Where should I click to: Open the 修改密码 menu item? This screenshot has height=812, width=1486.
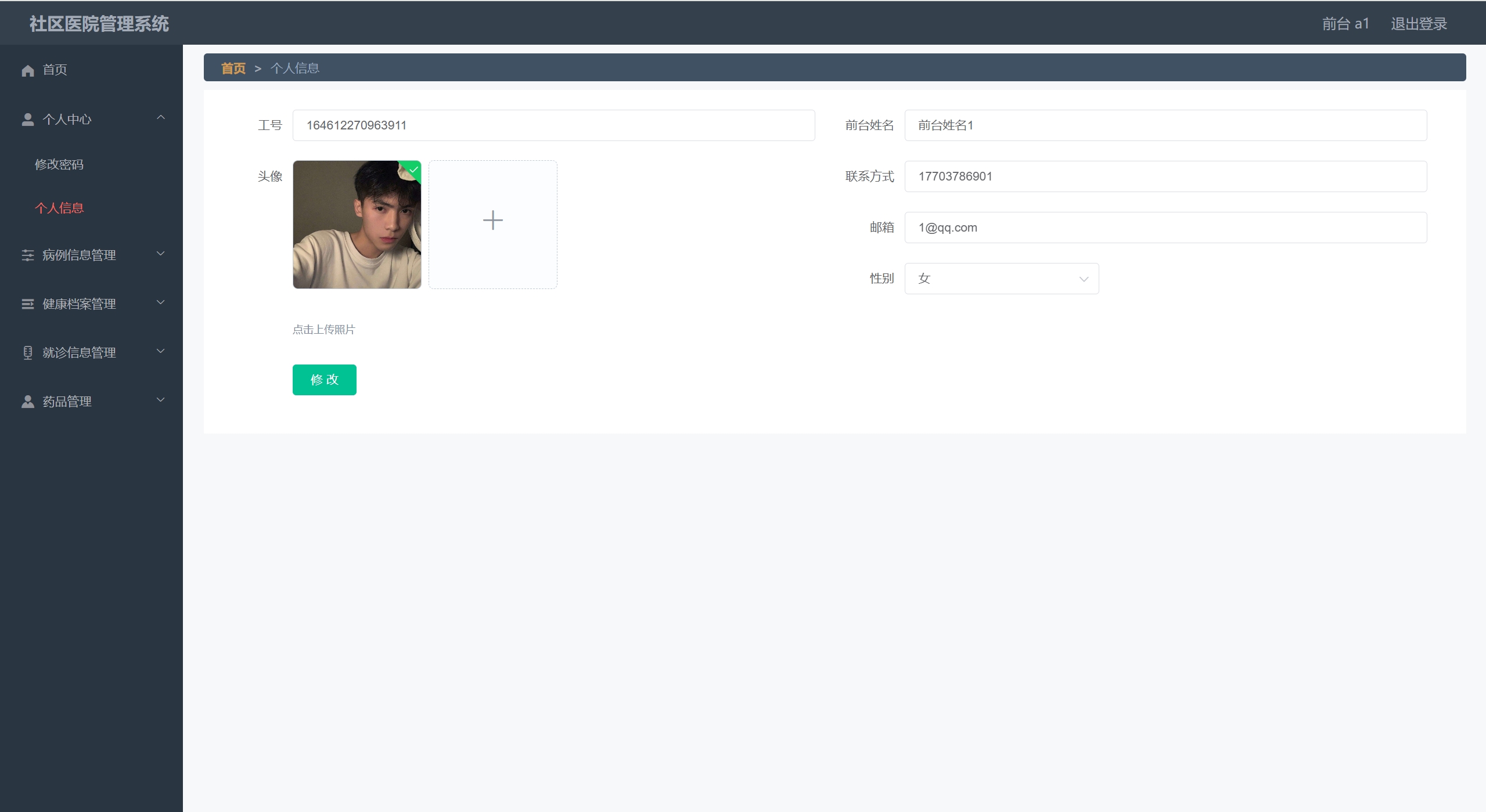coord(59,164)
